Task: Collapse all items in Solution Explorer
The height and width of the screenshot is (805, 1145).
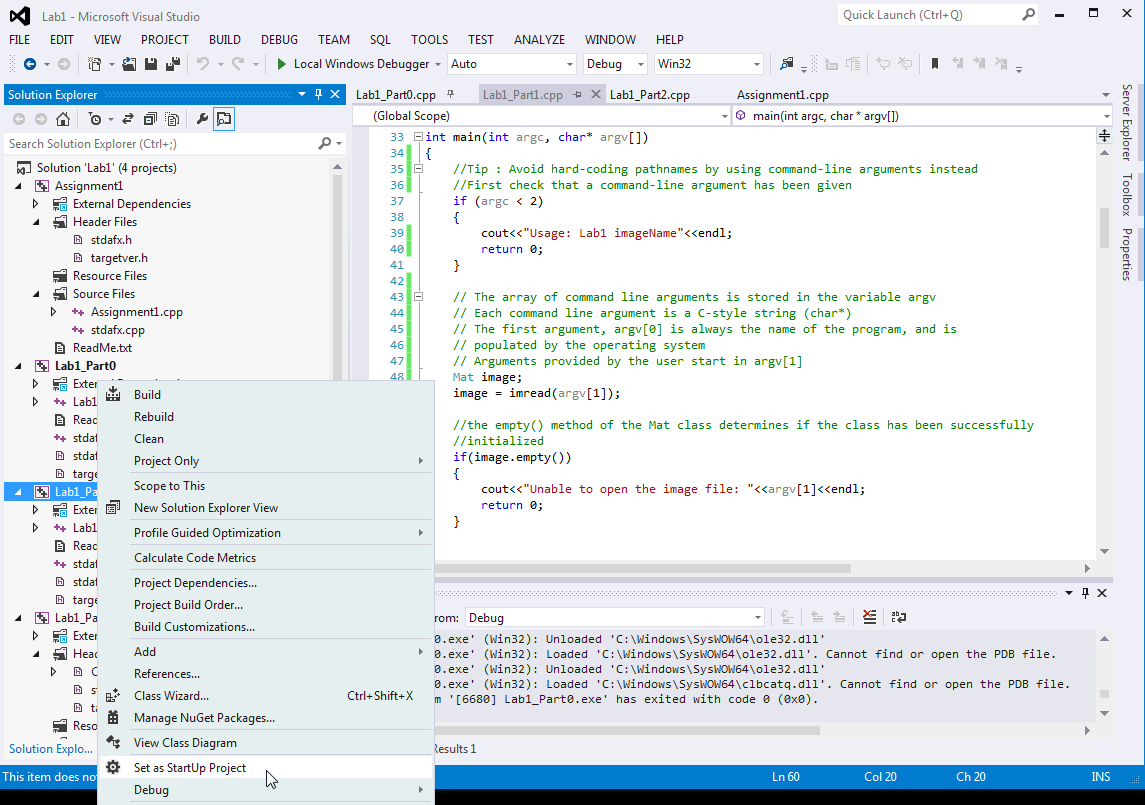Action: pyautogui.click(x=151, y=118)
